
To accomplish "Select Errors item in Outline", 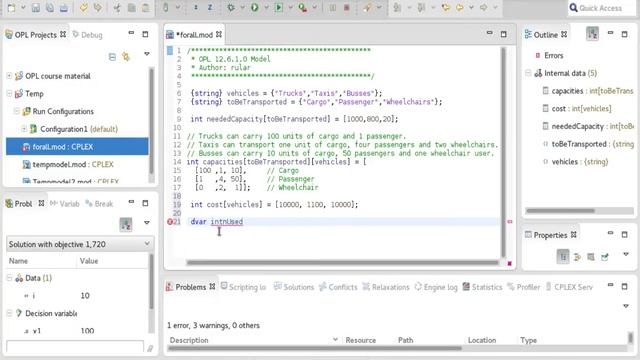I will [549, 55].
